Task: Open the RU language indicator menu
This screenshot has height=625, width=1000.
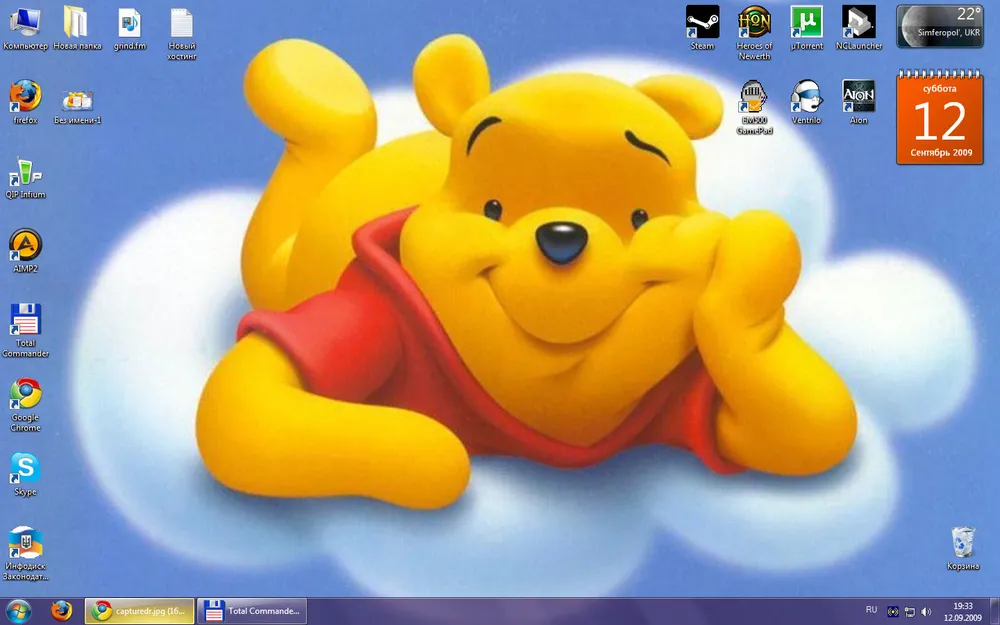Action: [x=871, y=610]
